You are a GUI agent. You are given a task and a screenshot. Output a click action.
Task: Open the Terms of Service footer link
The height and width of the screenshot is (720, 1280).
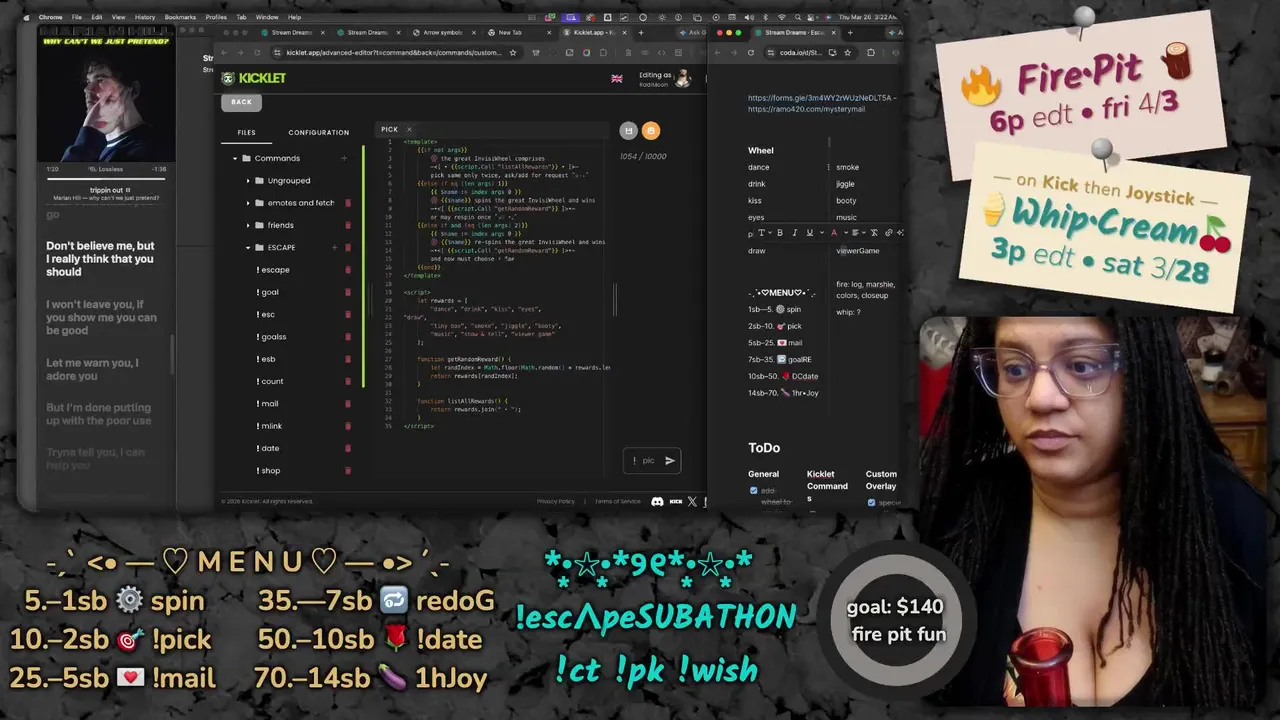click(618, 501)
